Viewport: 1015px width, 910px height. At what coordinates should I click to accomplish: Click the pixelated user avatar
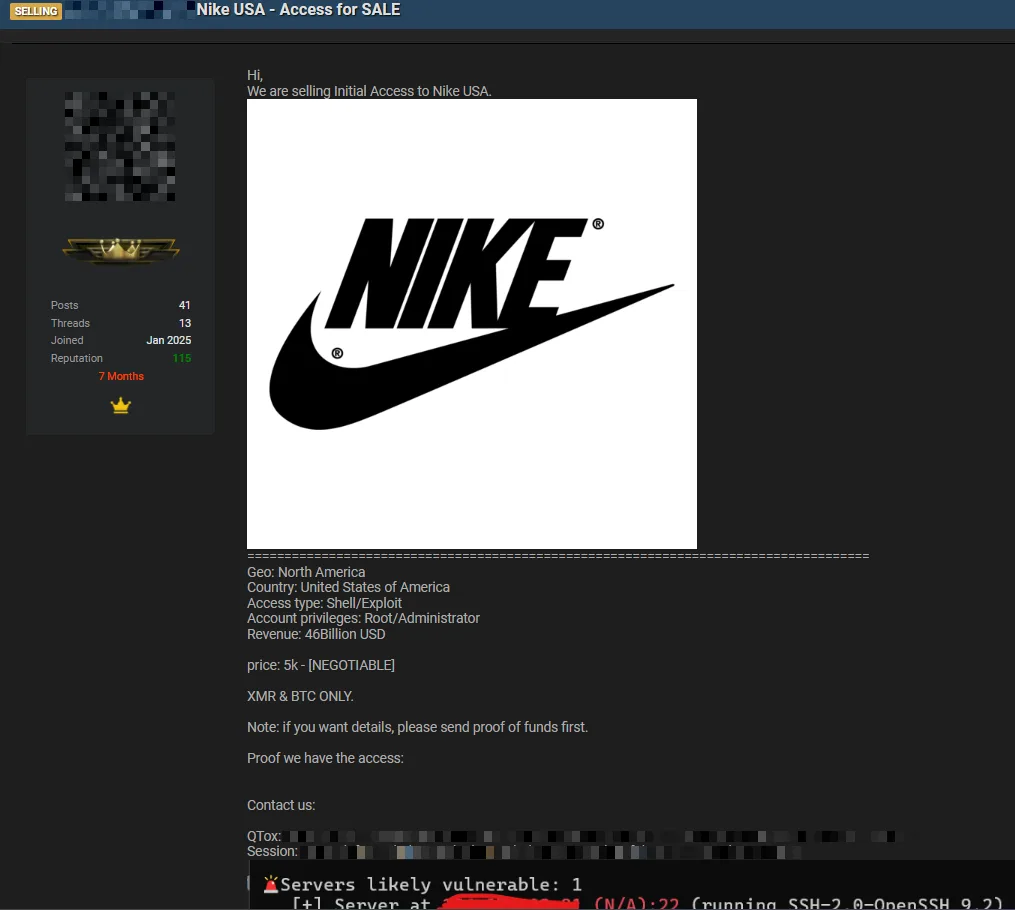tap(120, 146)
